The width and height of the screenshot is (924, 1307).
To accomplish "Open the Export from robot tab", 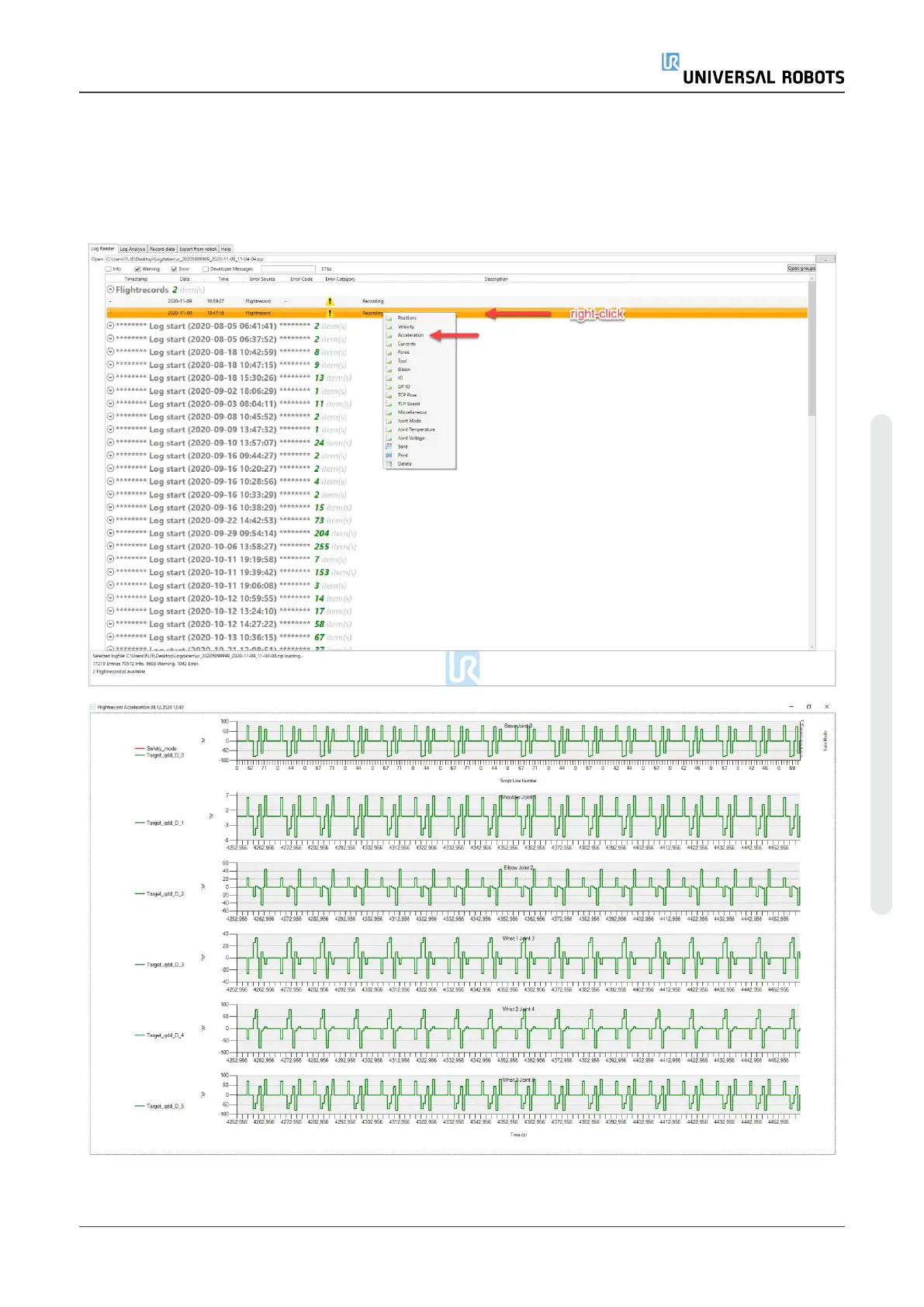I will 198,249.
